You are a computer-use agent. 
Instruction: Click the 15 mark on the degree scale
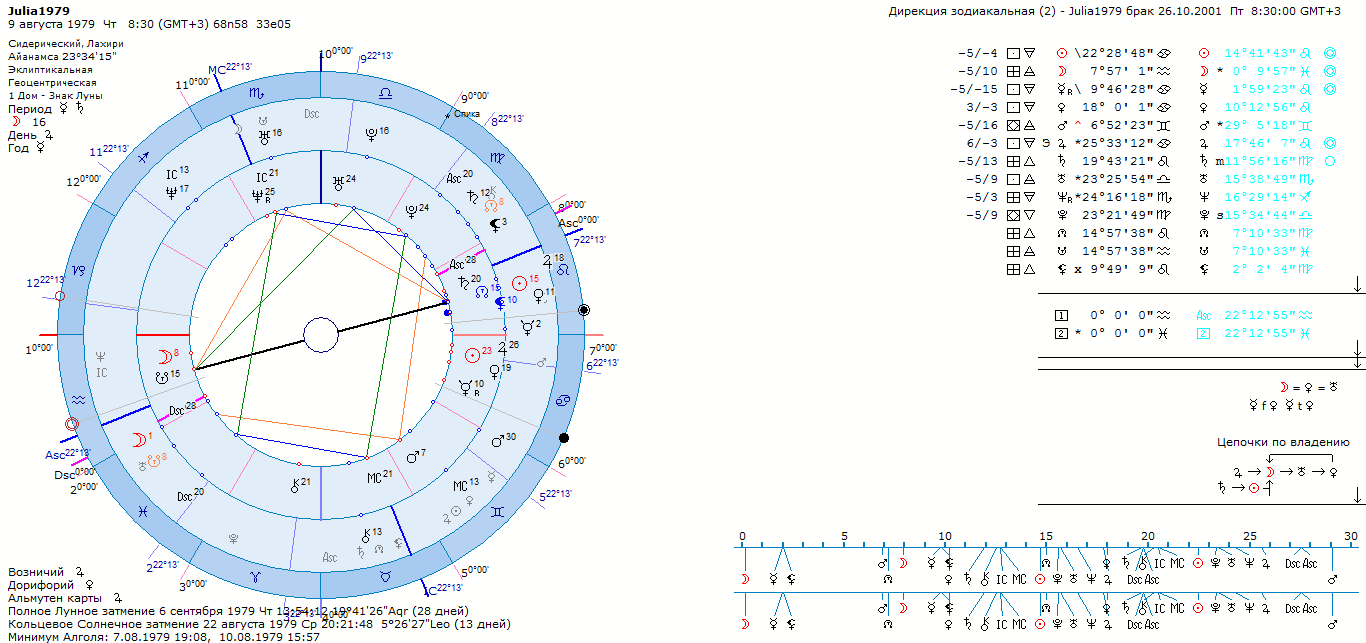pyautogui.click(x=1045, y=536)
